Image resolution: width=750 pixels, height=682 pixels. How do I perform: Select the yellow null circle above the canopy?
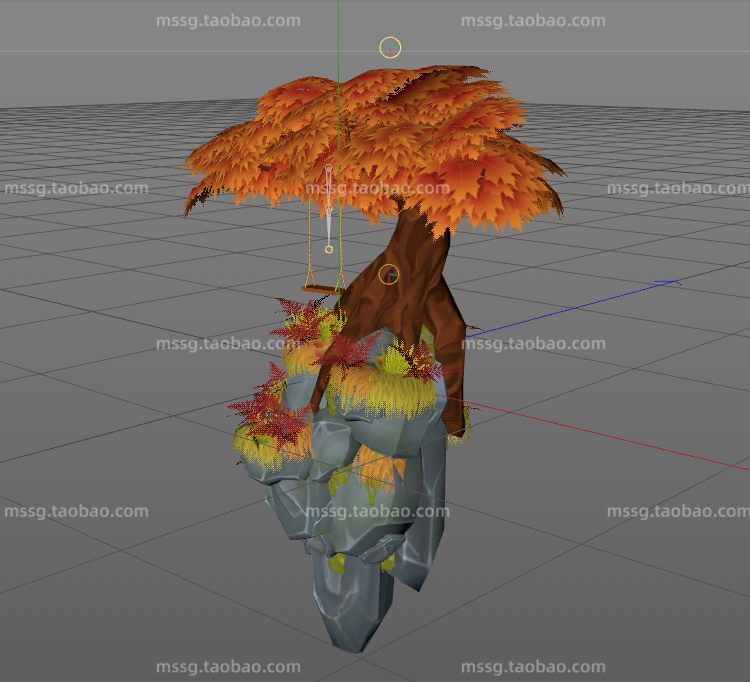coord(390,48)
